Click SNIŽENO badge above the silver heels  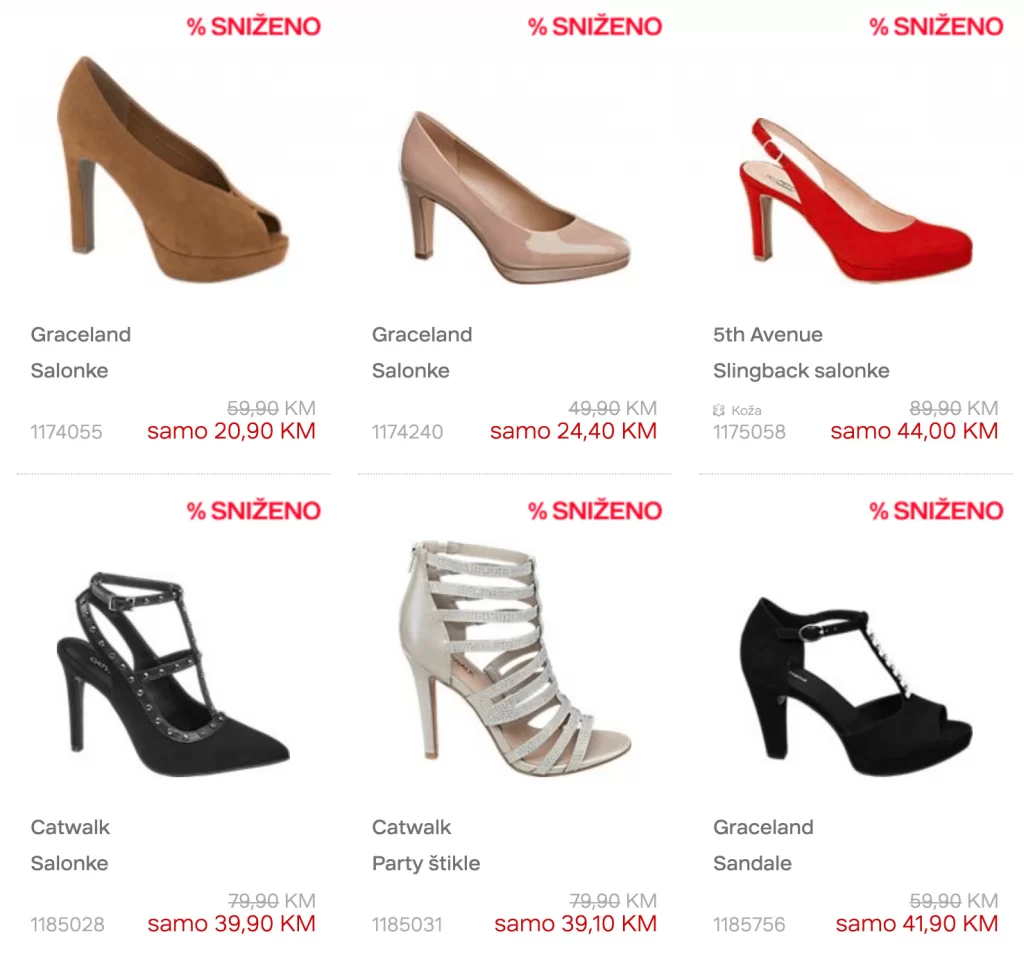point(595,511)
